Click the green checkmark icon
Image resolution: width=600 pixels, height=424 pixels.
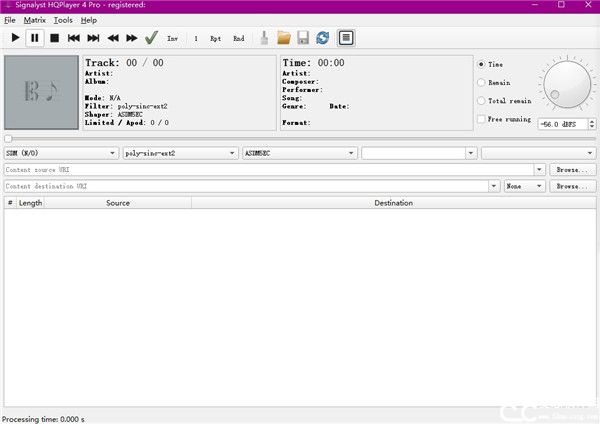click(x=151, y=38)
